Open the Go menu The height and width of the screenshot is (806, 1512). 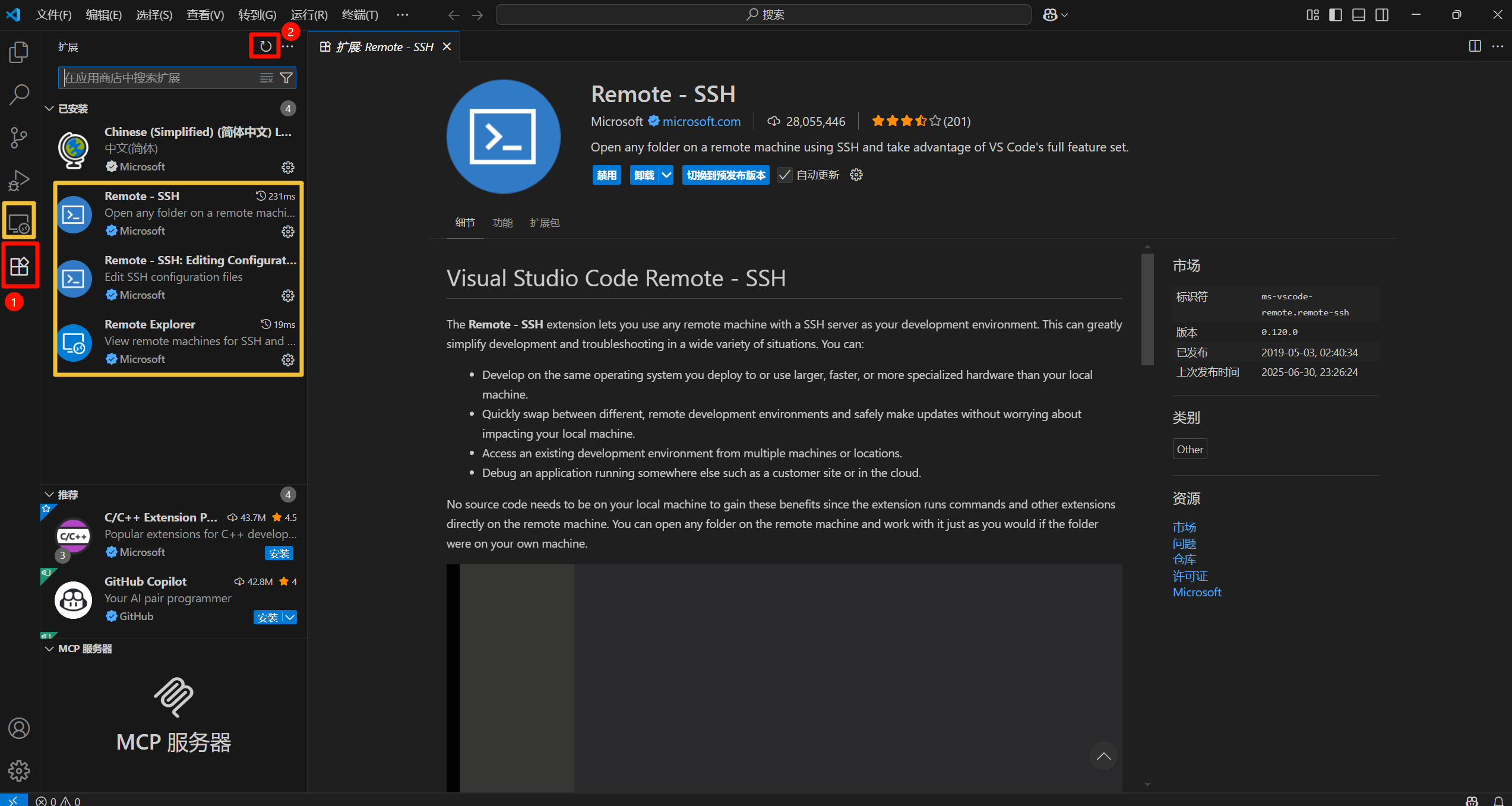click(257, 15)
